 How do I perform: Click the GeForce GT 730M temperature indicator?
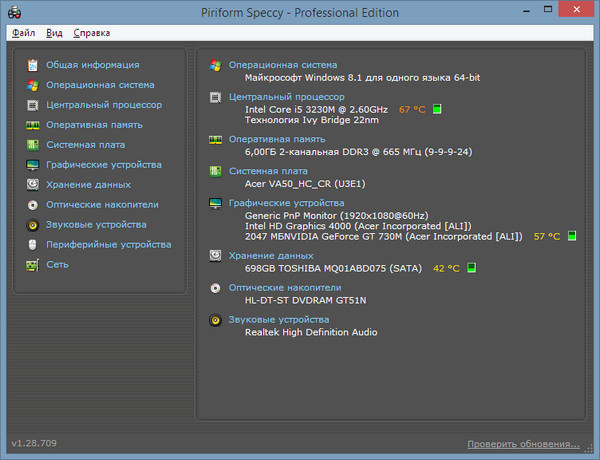pos(572,236)
